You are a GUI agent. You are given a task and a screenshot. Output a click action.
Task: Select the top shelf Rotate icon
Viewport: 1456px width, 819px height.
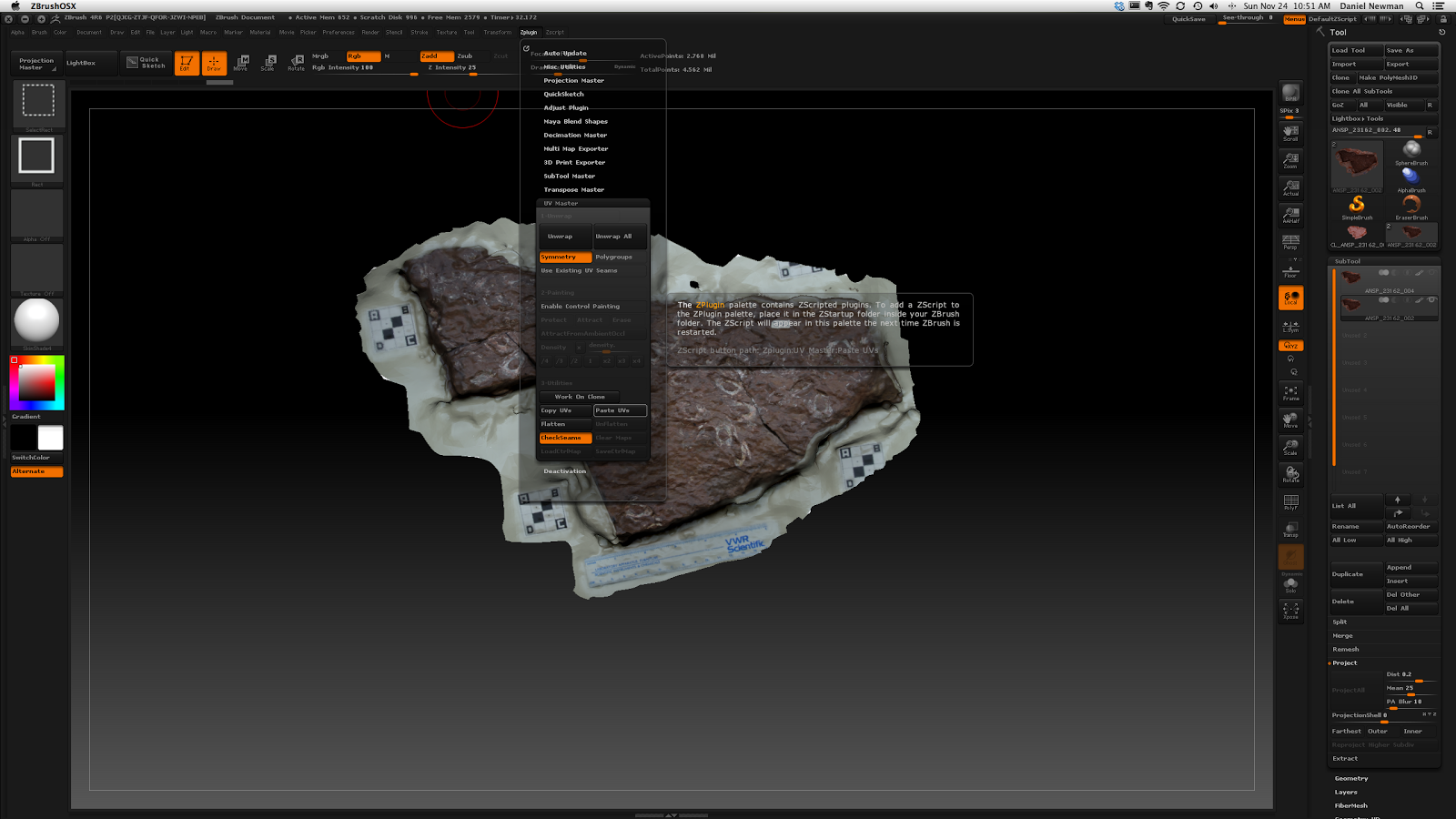[x=296, y=63]
